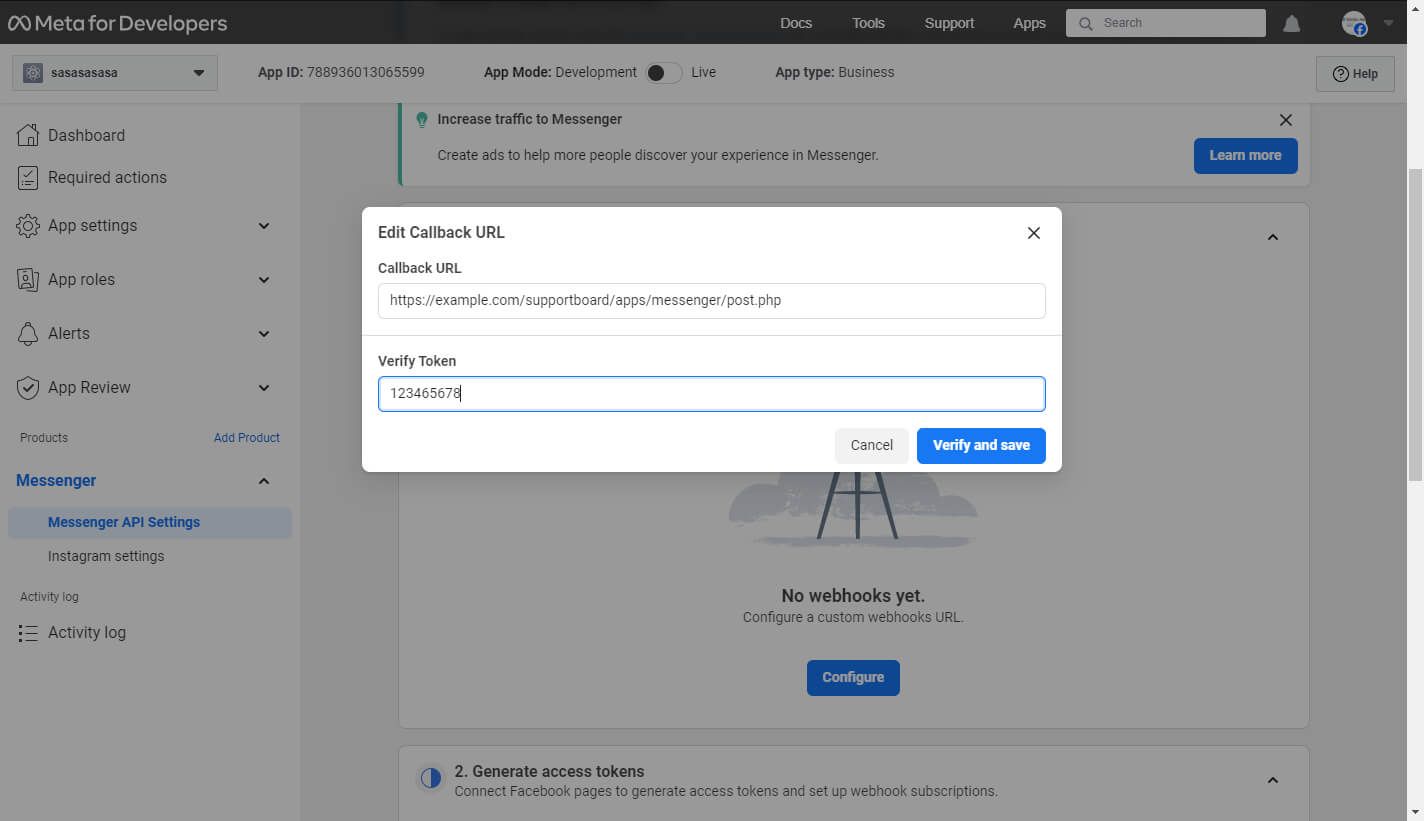Click the Add Product link

246,438
